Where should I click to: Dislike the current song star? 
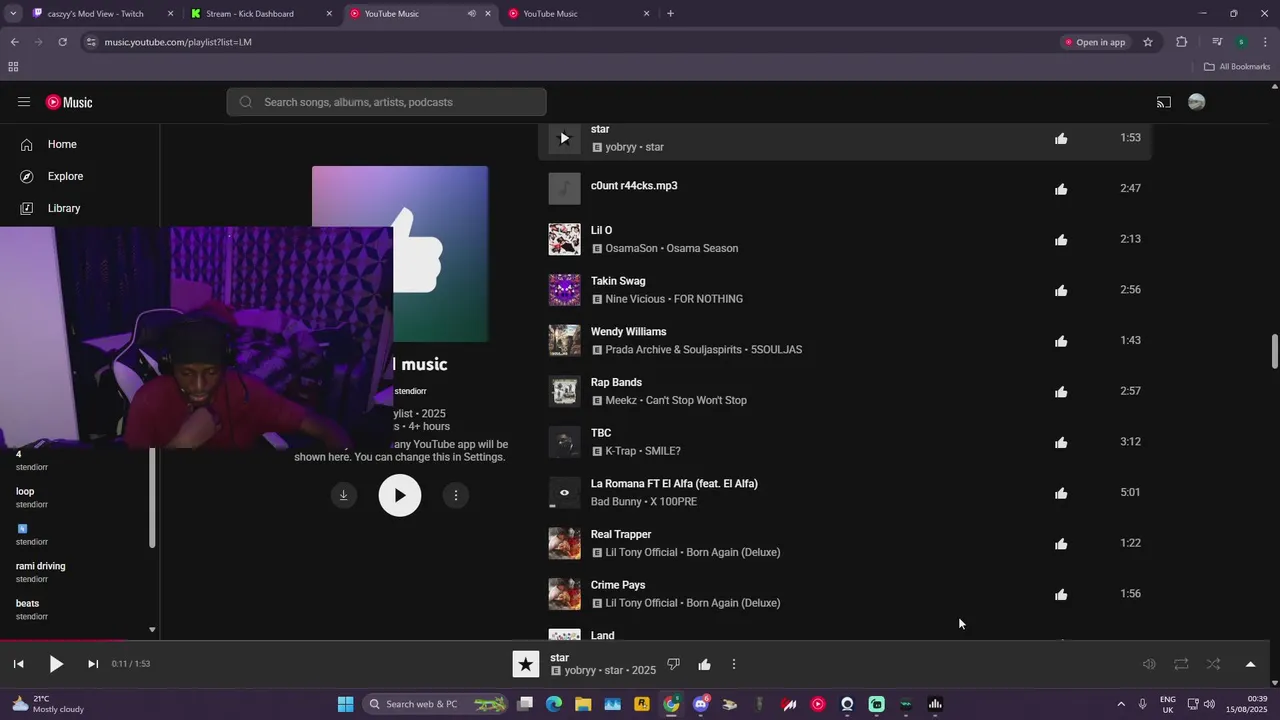coord(674,664)
